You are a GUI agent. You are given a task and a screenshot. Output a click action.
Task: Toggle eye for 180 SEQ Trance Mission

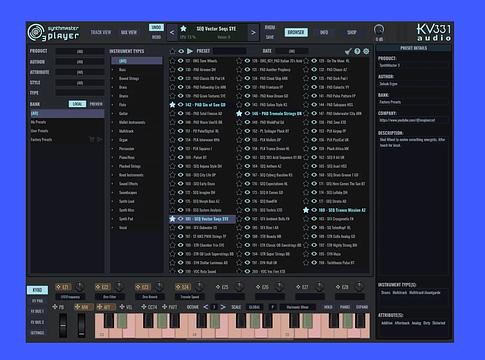314,210
